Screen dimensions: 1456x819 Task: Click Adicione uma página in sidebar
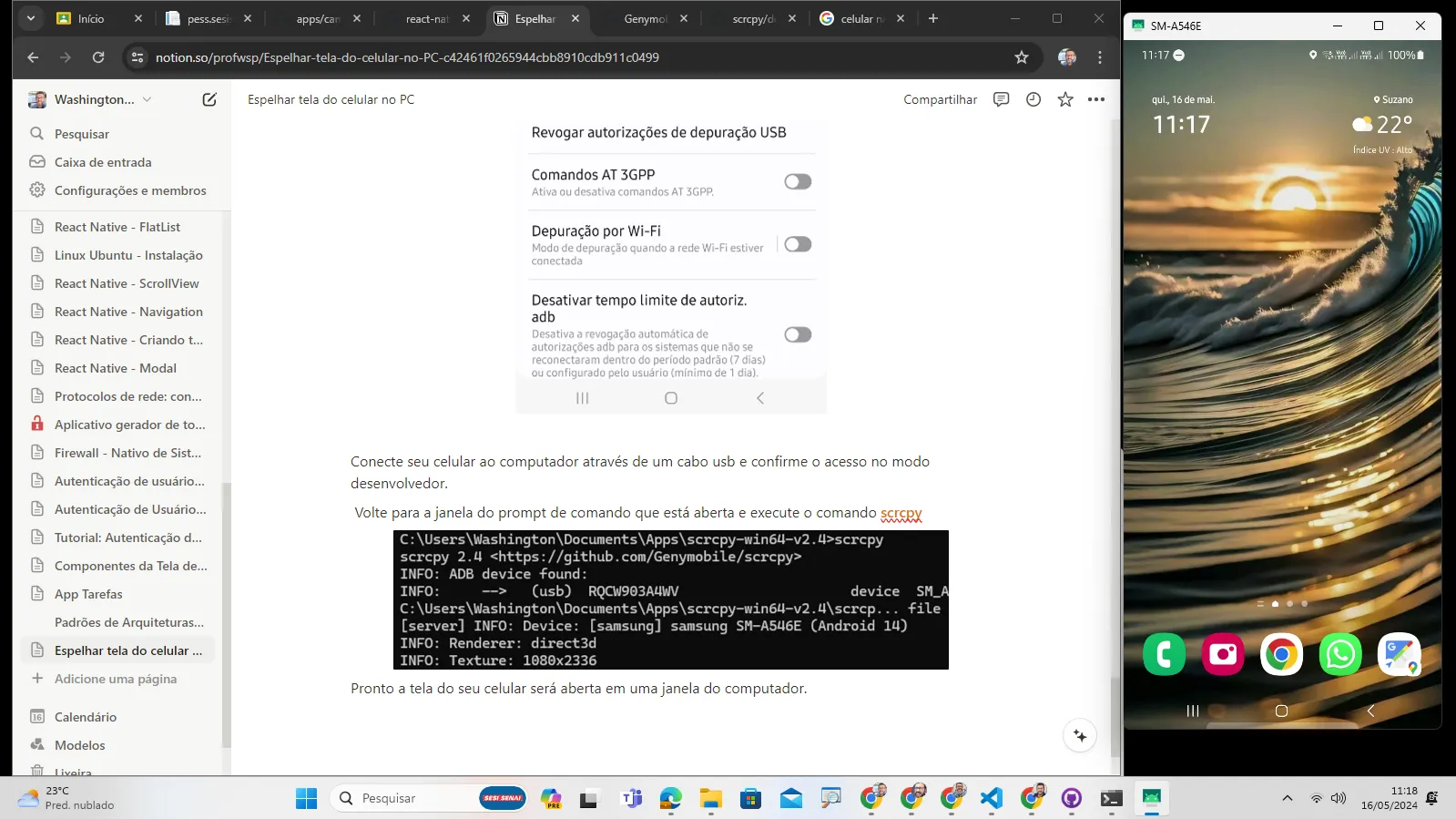116,679
